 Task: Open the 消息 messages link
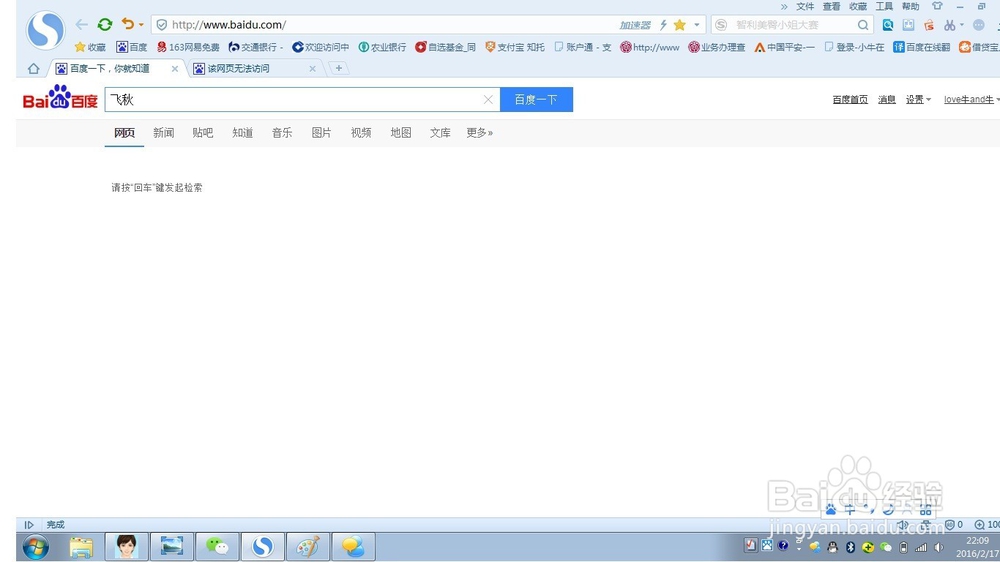pos(886,100)
